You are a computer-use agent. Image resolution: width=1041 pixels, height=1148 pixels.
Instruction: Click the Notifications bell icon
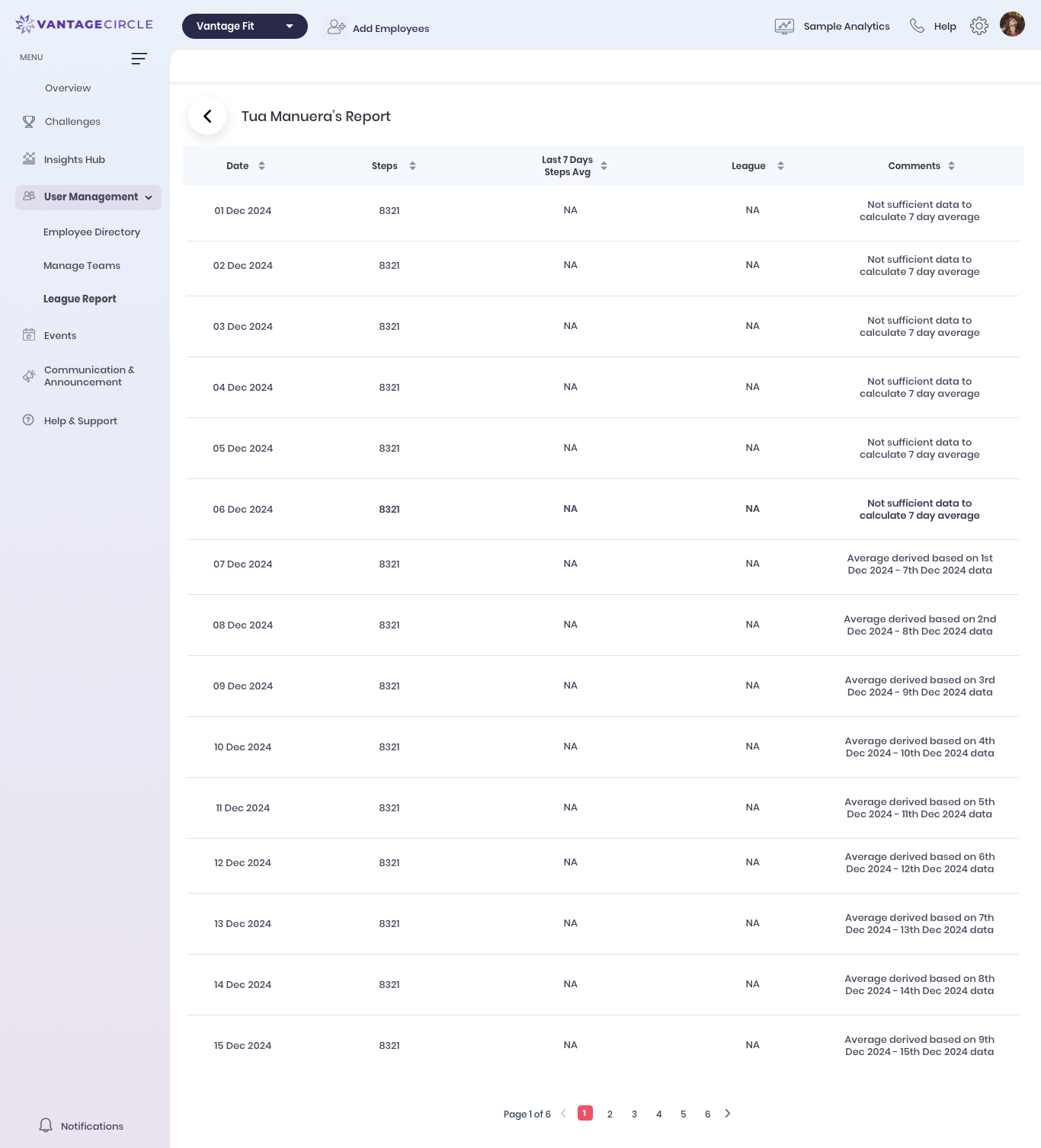pos(46,1125)
